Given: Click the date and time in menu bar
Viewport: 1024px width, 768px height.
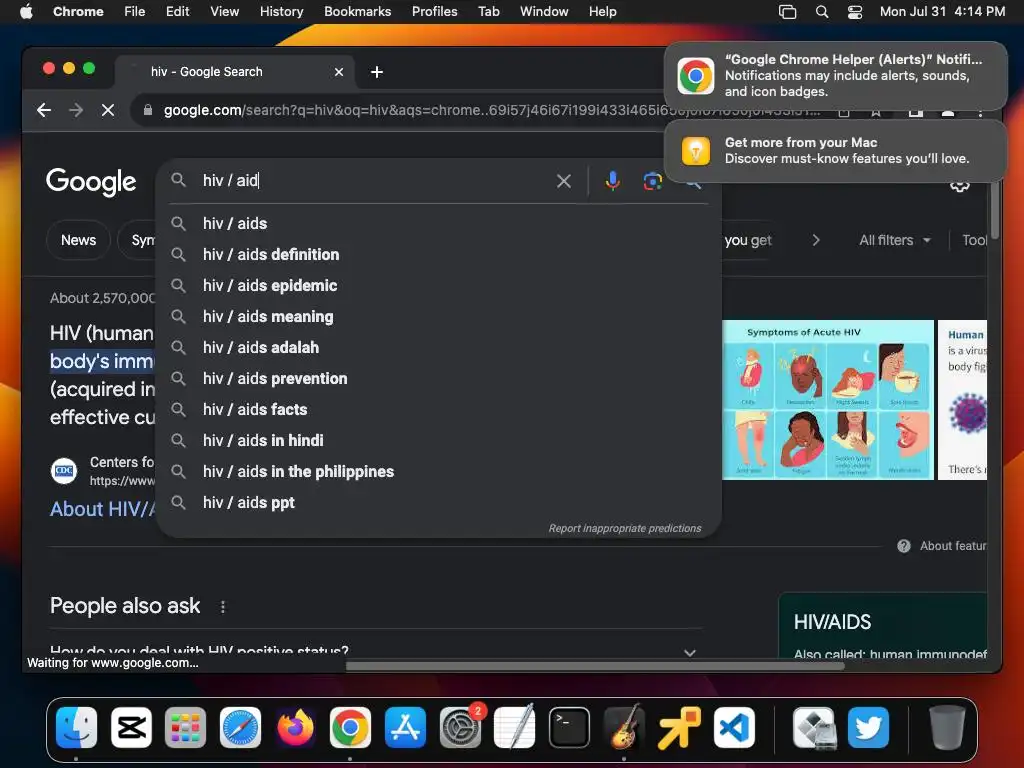Looking at the screenshot, I should click(x=942, y=12).
